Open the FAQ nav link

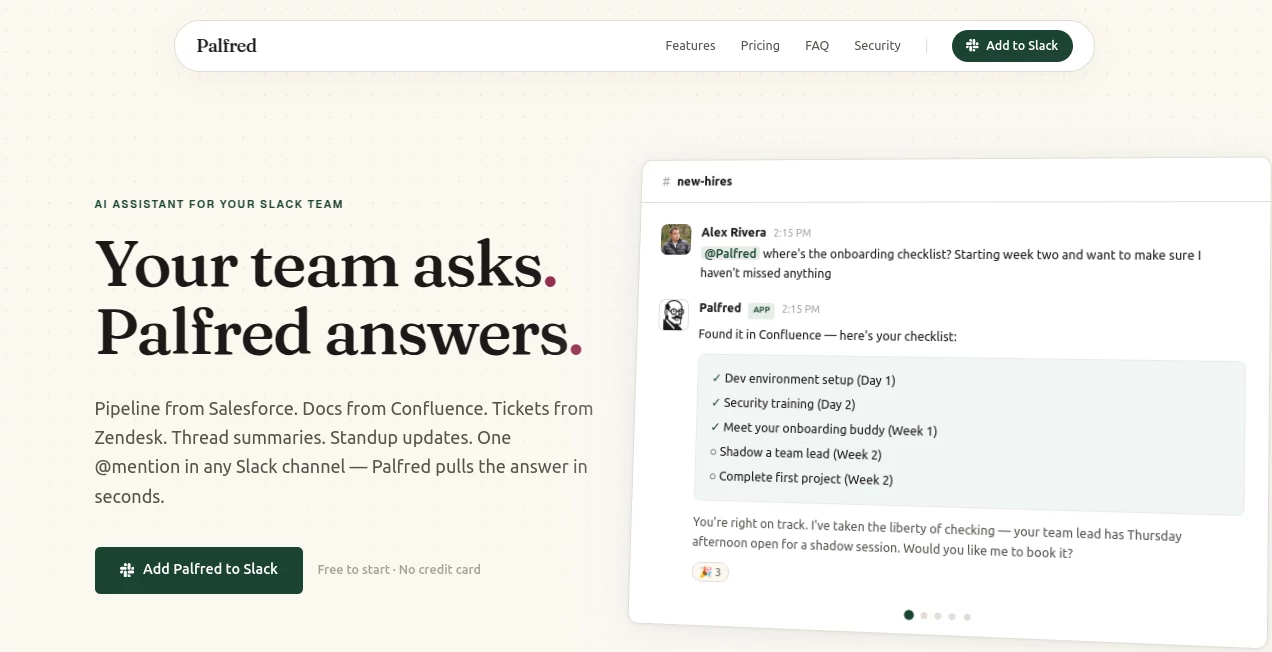click(817, 46)
